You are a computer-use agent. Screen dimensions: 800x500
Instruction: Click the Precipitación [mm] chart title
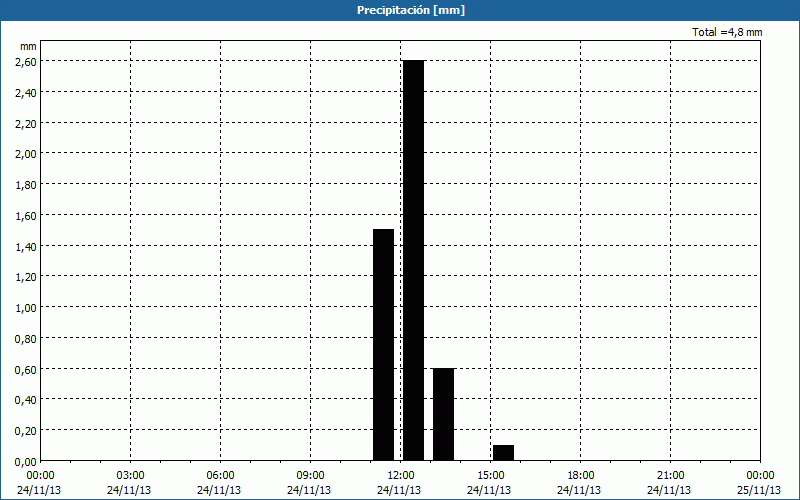(411, 10)
